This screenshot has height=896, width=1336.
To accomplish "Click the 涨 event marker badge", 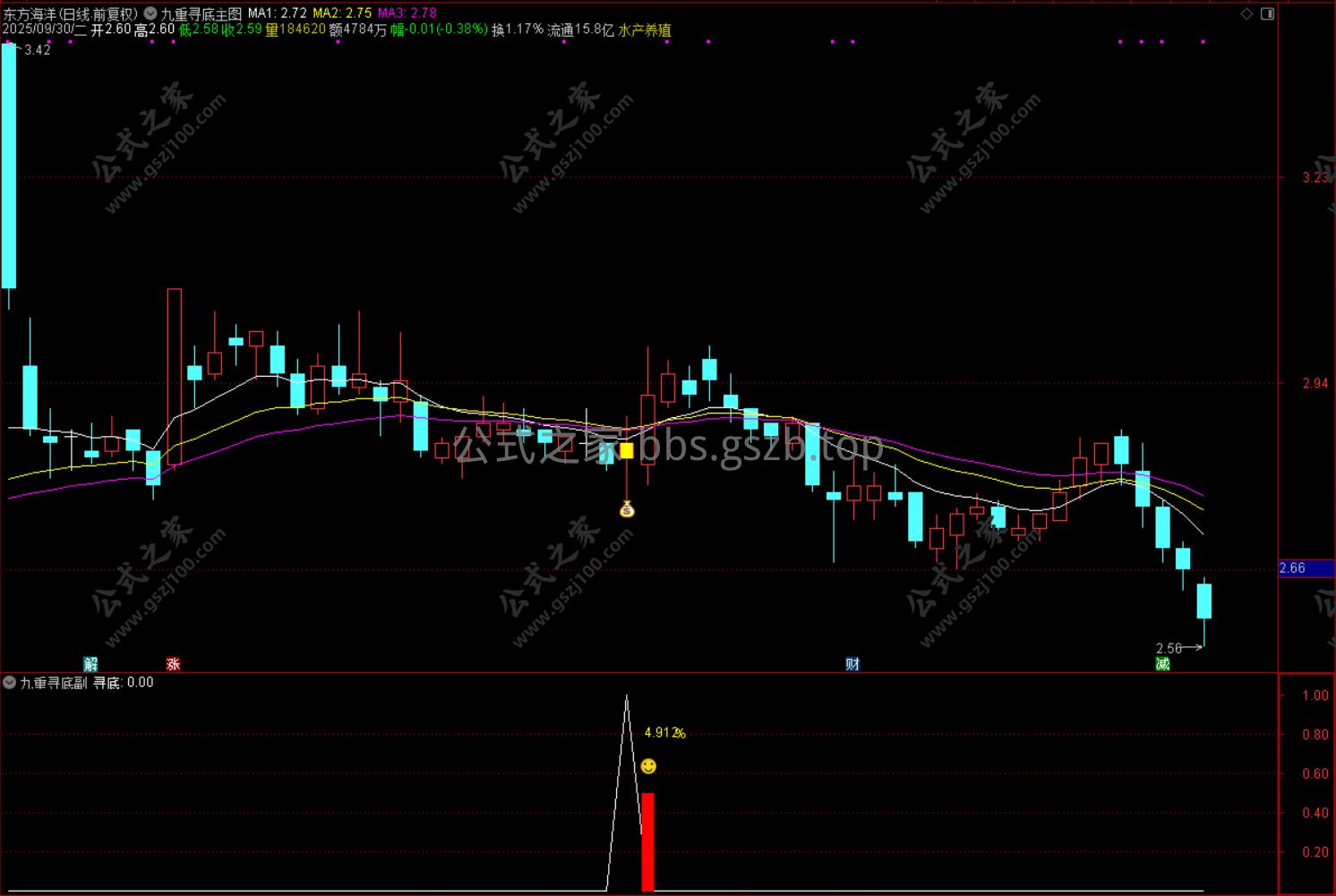I will pos(174,663).
